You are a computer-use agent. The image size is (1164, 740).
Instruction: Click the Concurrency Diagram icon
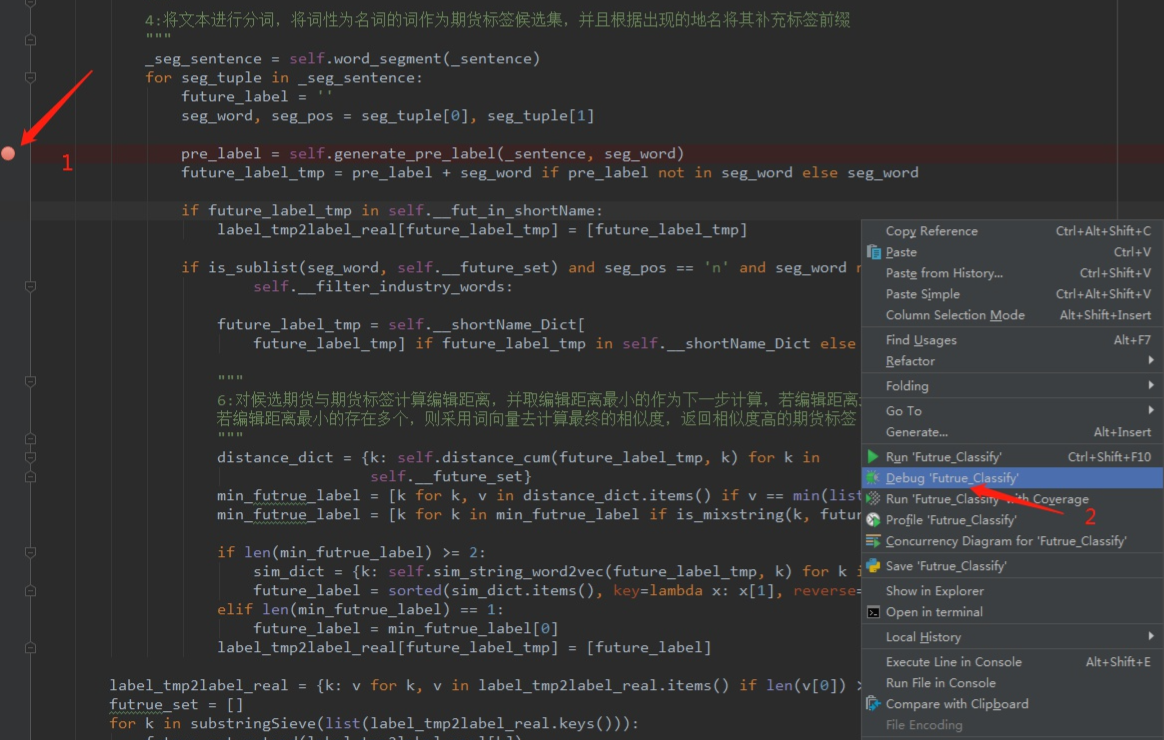874,541
